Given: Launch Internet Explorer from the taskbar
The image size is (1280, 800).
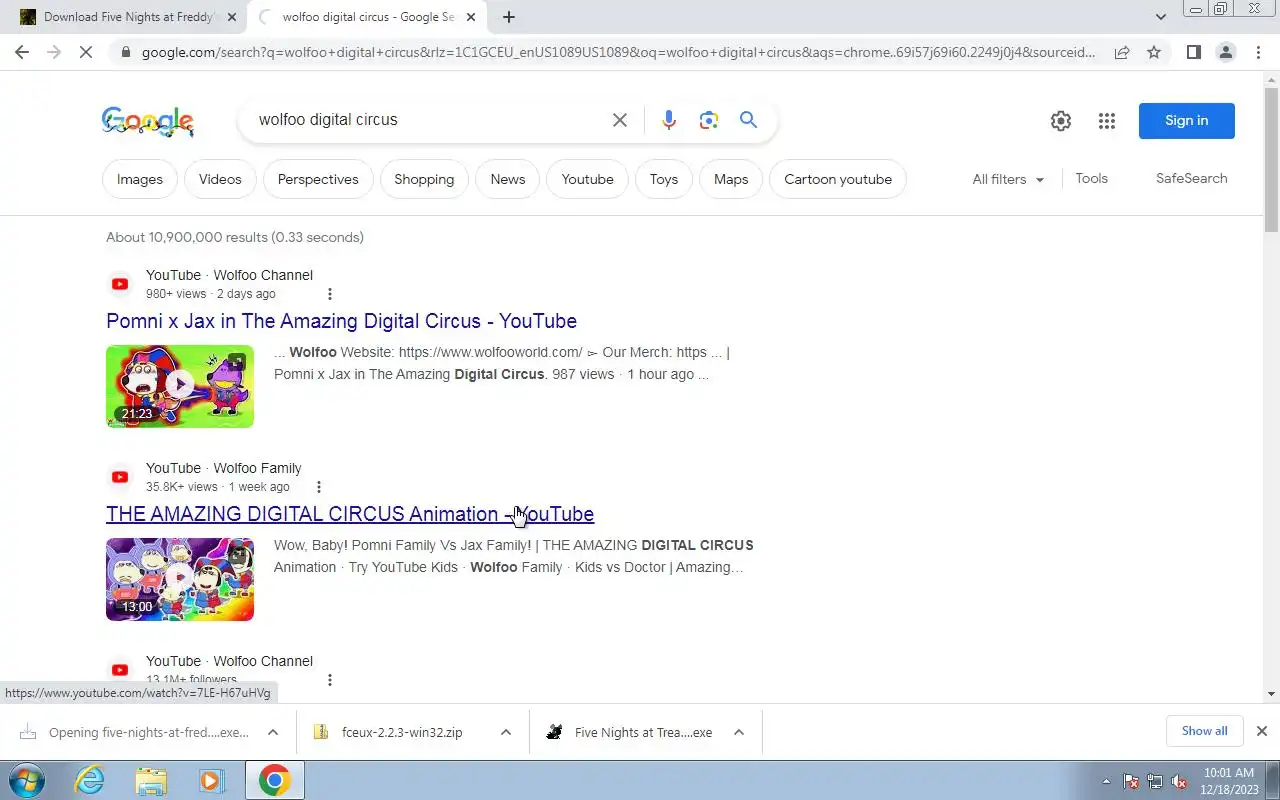Looking at the screenshot, I should pos(90,780).
